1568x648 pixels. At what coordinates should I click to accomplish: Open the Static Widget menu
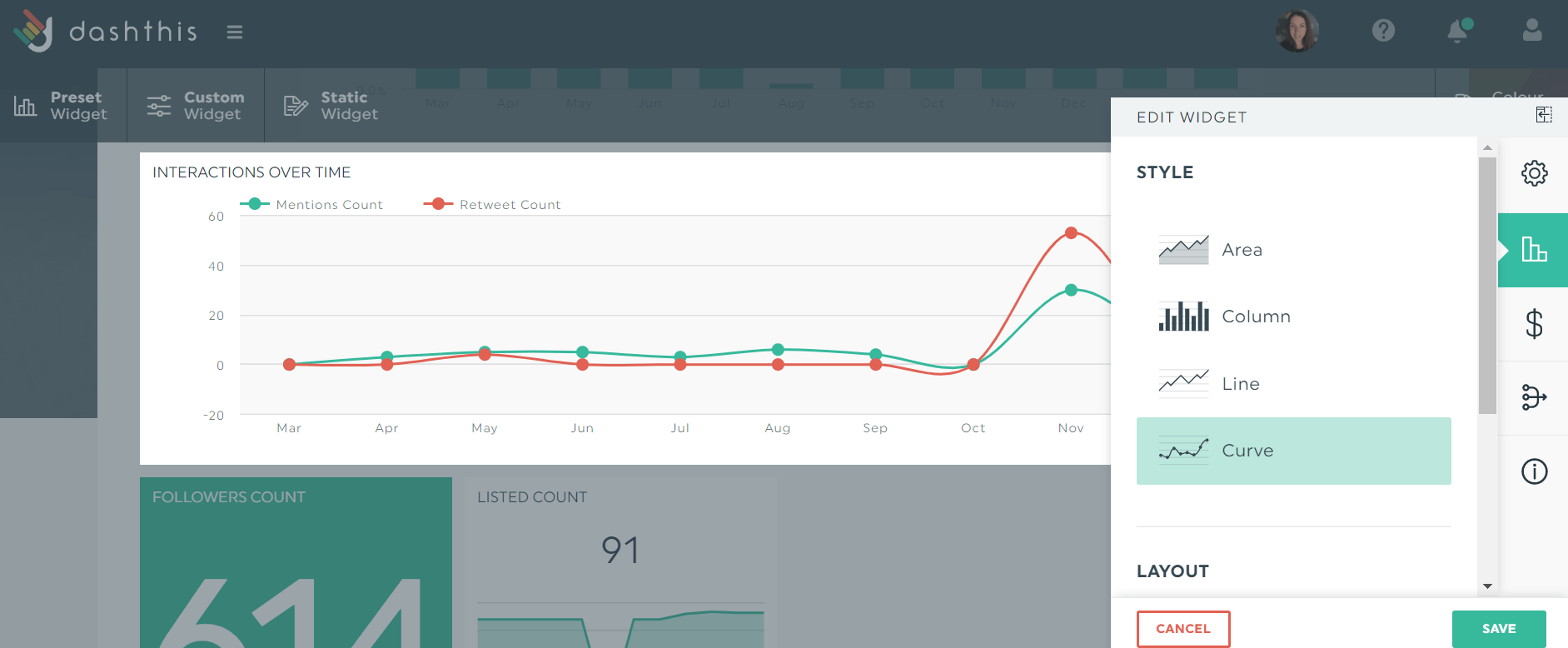tap(331, 106)
